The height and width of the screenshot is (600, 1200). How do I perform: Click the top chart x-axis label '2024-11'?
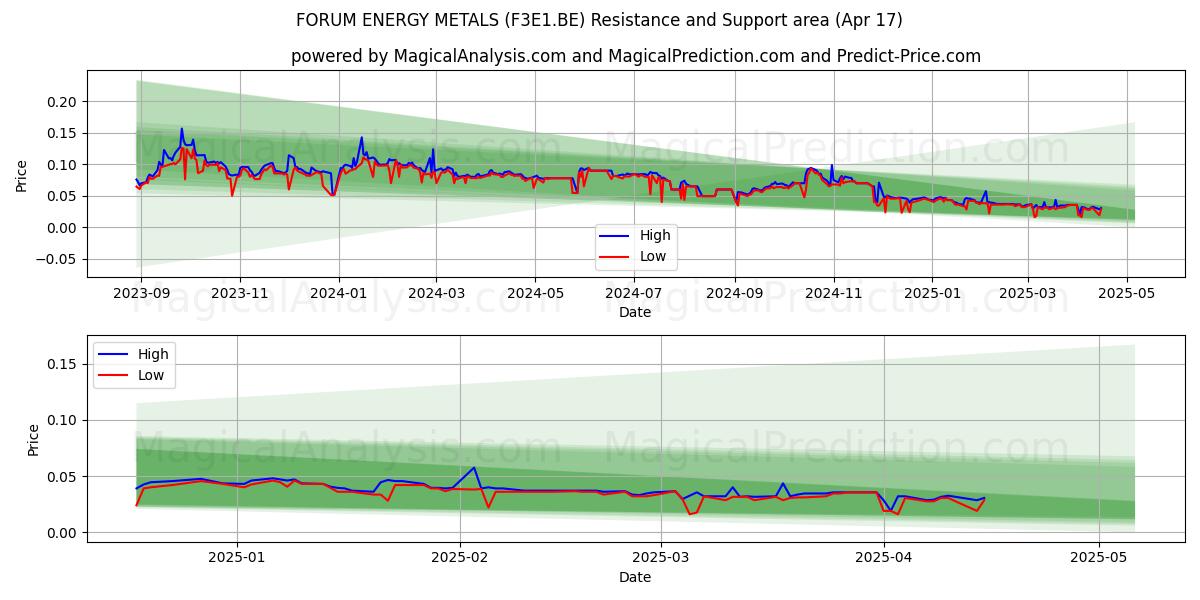tap(833, 293)
